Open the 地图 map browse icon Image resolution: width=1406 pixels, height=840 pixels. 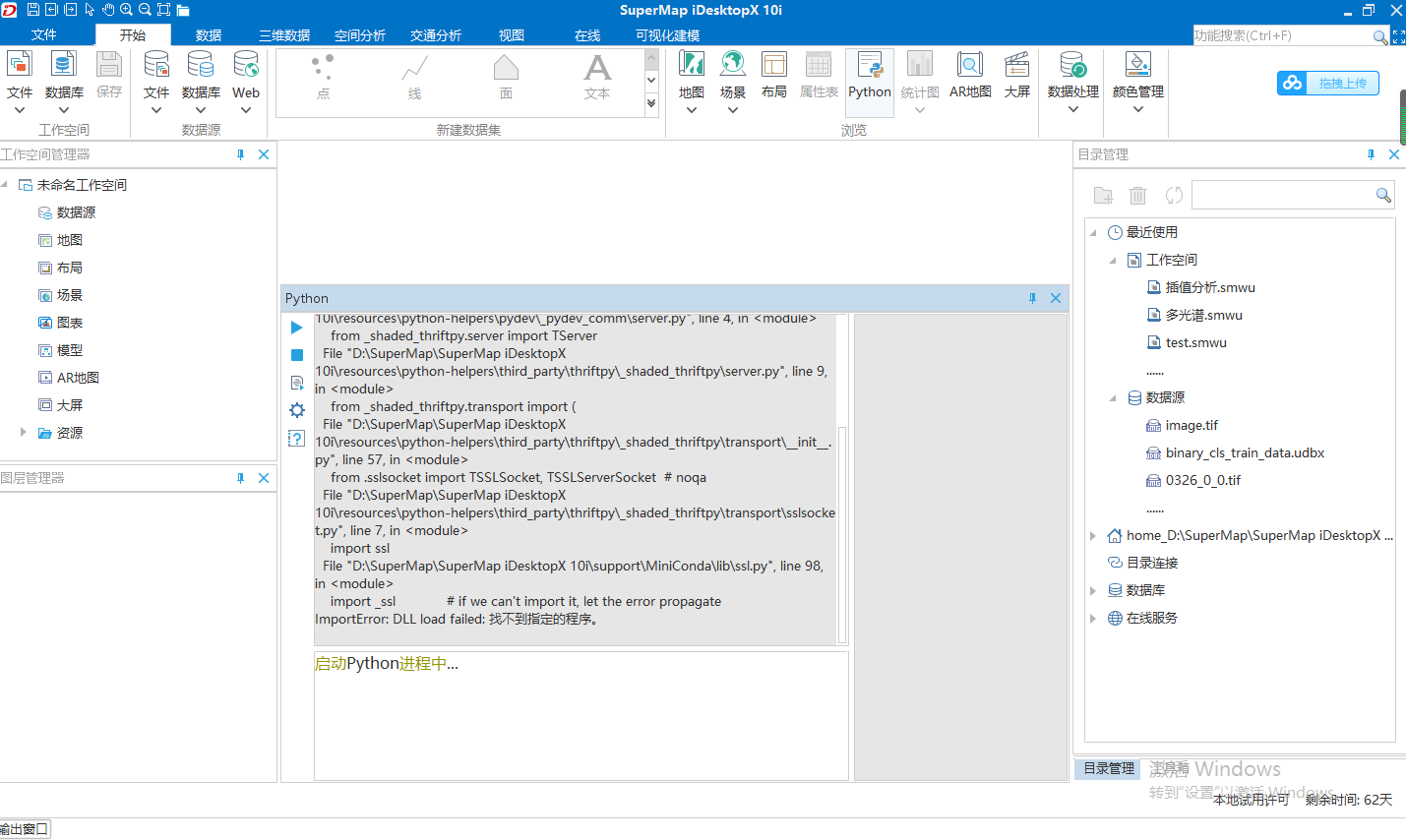click(692, 65)
